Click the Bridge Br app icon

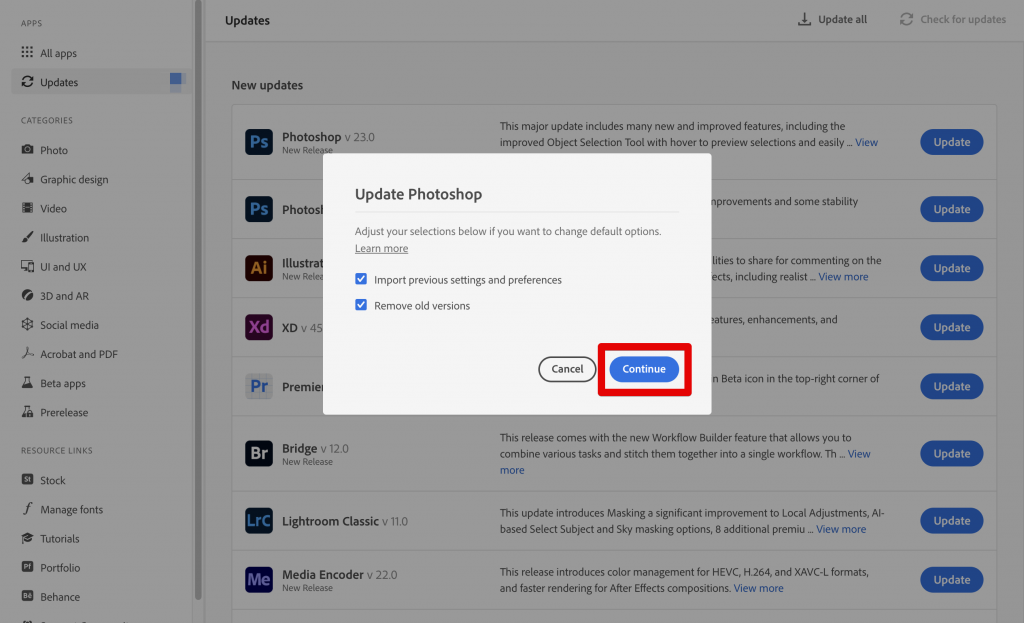click(259, 453)
